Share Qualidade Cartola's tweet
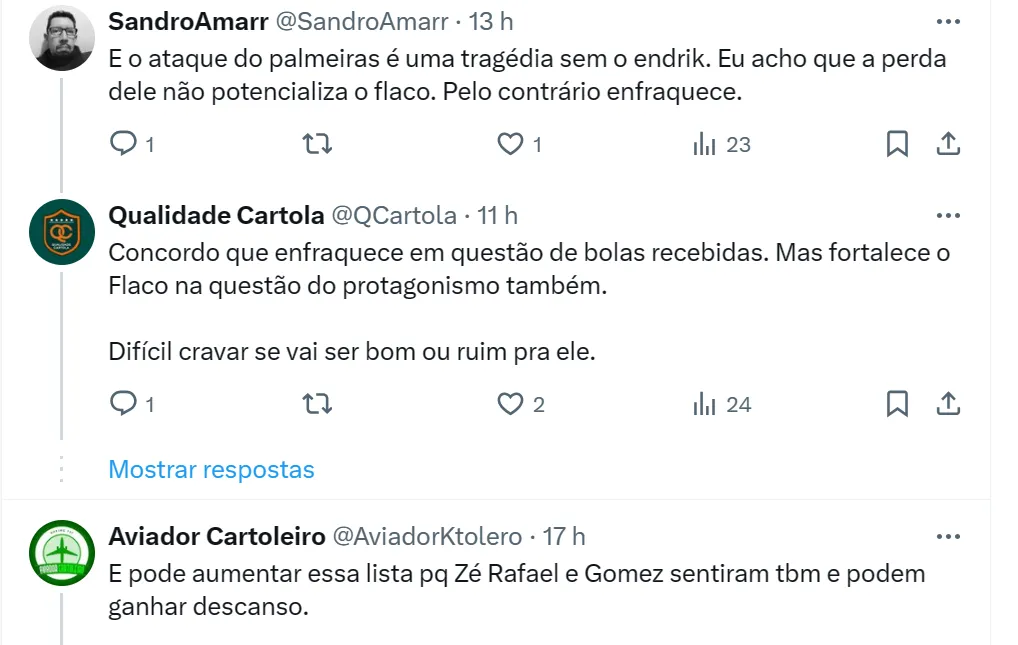This screenshot has width=1018, height=645. tap(947, 405)
